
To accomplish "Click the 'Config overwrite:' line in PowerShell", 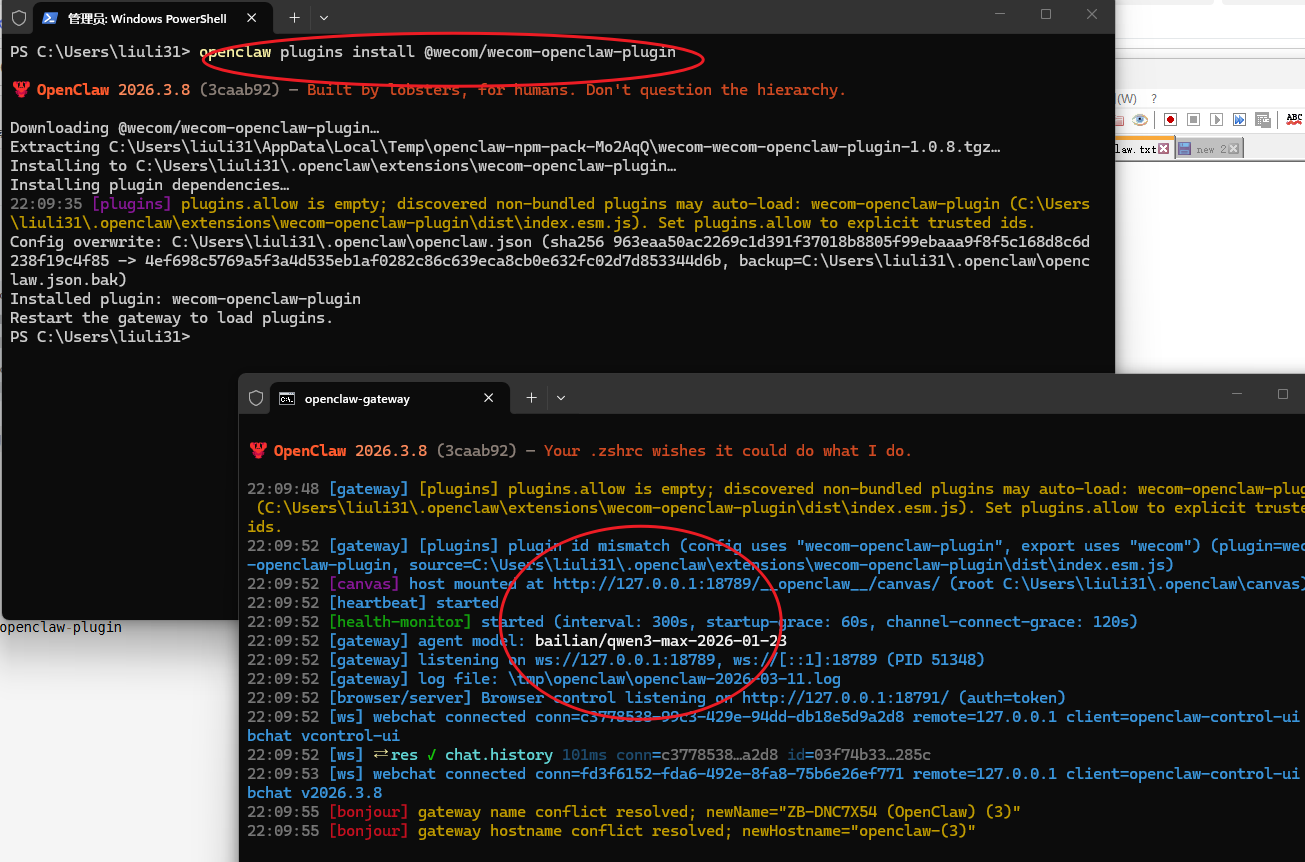I will 550,261.
